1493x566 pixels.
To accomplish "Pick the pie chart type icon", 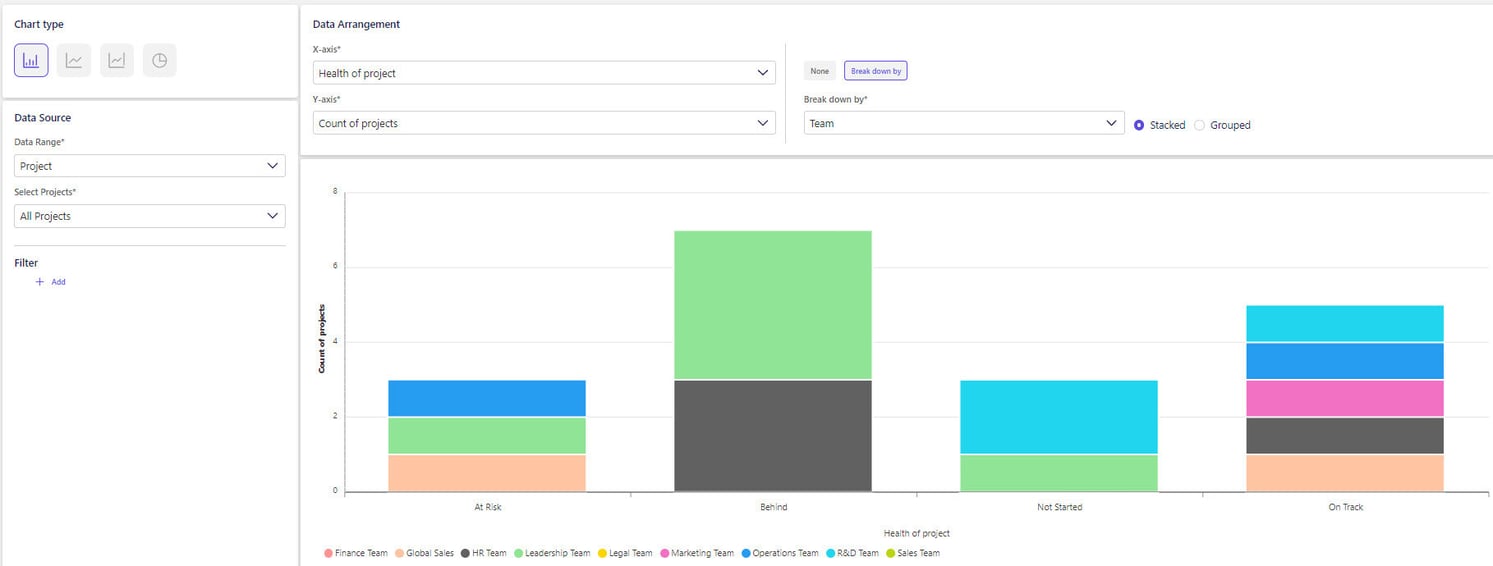I will pyautogui.click(x=160, y=60).
